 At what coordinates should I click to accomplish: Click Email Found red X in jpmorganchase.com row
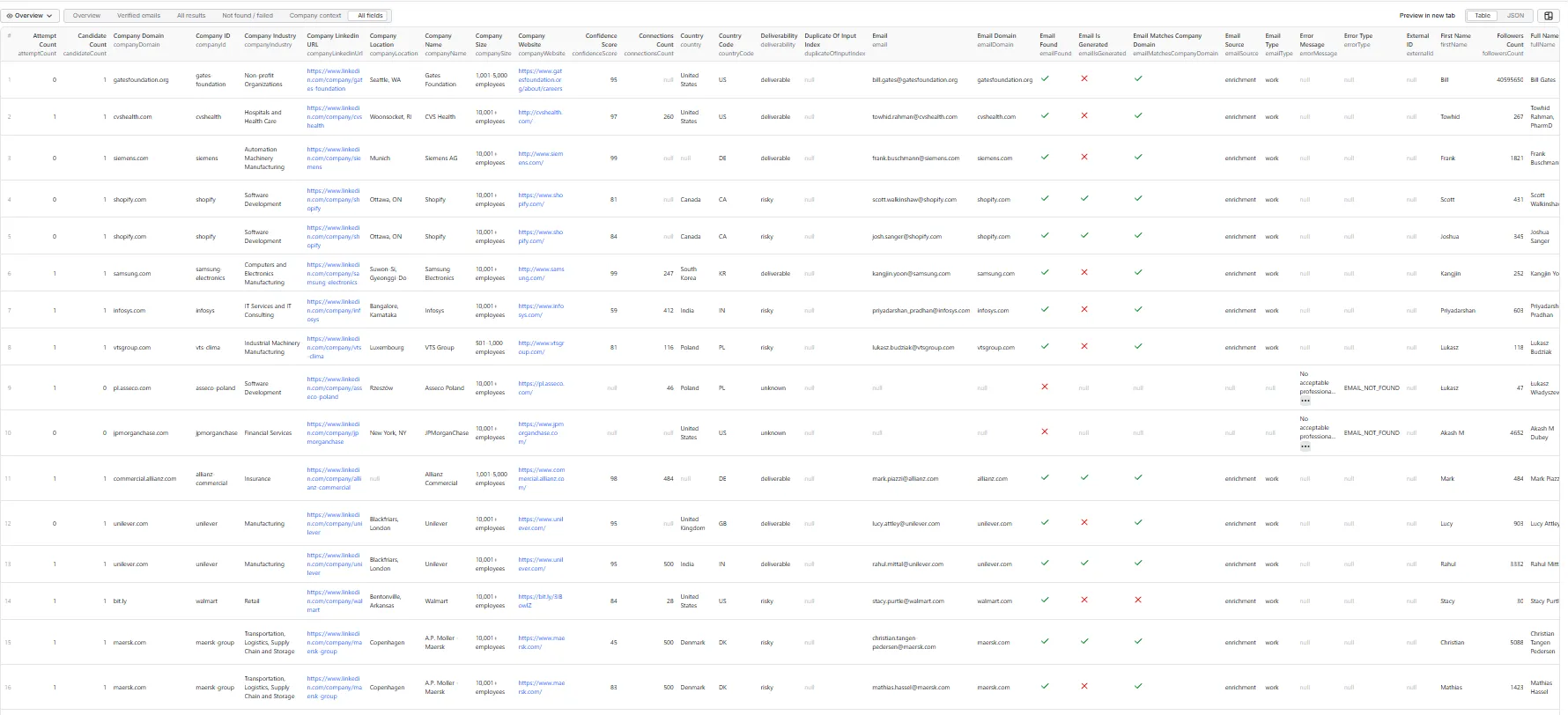pos(1045,431)
